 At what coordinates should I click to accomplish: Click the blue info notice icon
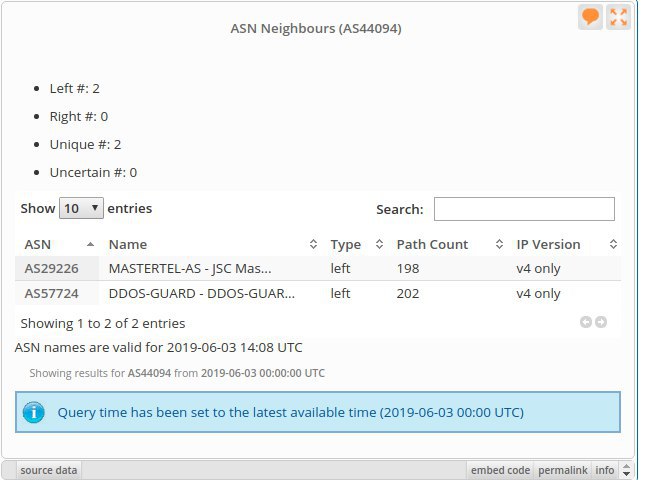point(34,412)
